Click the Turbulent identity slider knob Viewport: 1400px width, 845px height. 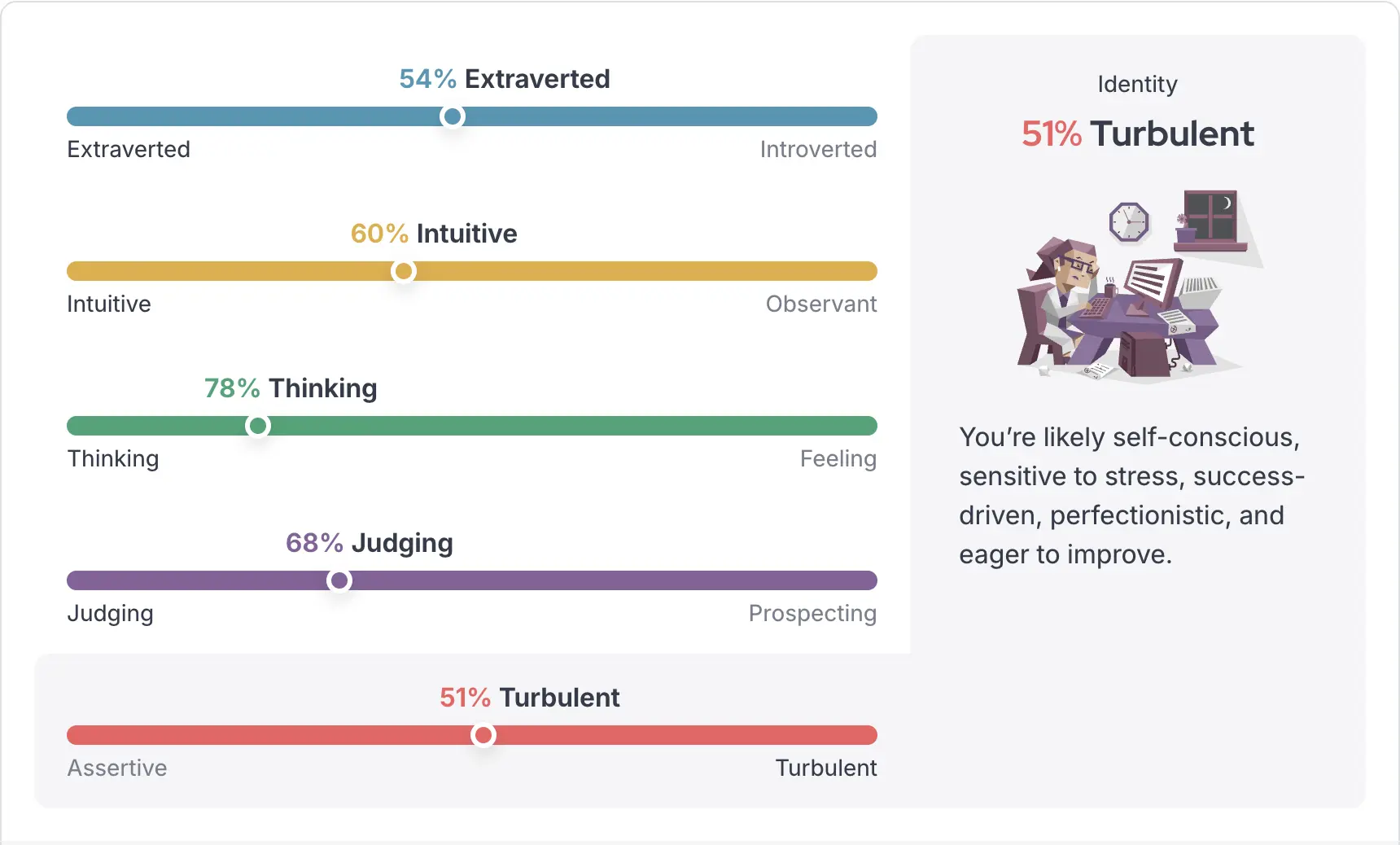[483, 735]
